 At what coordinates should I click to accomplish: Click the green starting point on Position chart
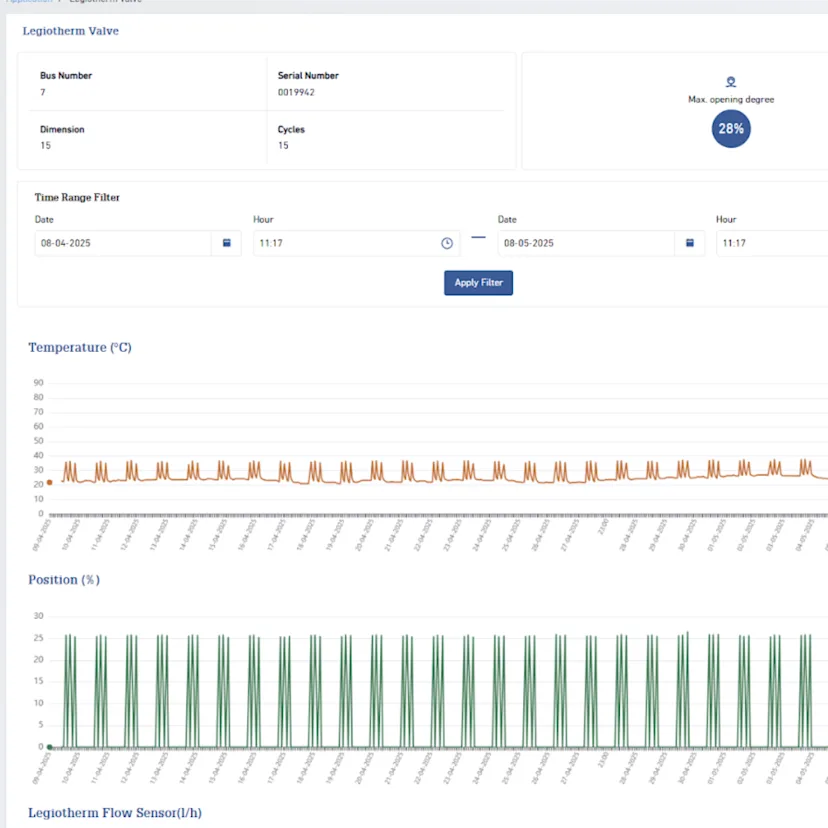pos(50,747)
